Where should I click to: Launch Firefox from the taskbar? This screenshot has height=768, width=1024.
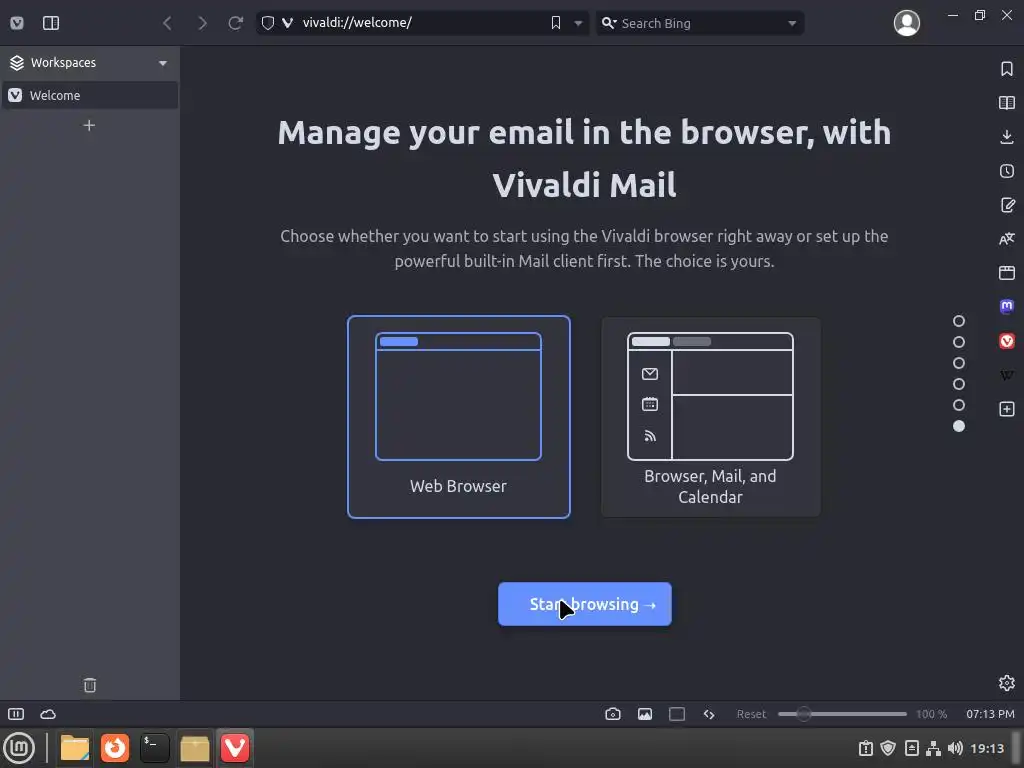pos(115,748)
